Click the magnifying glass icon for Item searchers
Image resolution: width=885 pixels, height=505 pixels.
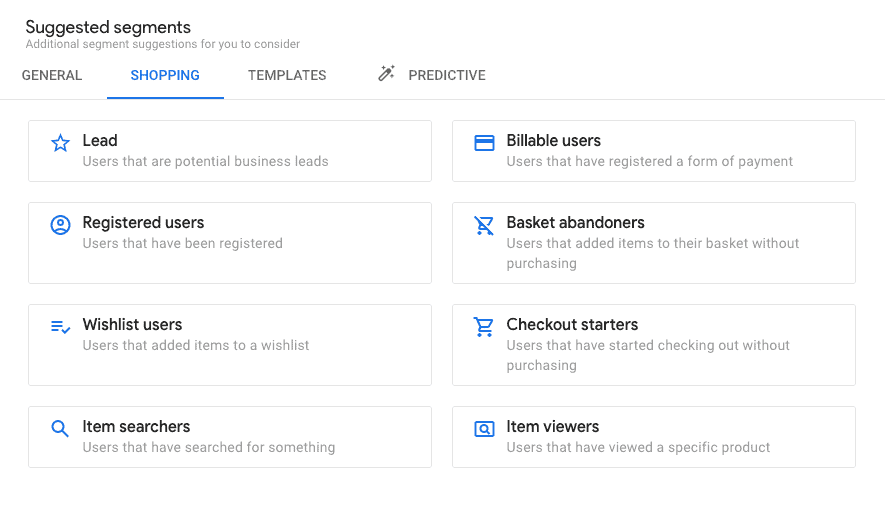coord(60,429)
